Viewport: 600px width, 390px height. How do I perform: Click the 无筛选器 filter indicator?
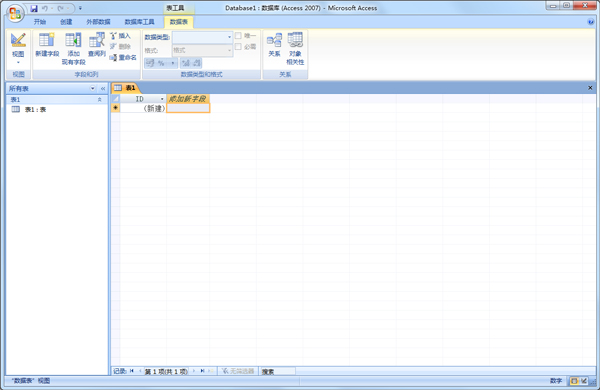pyautogui.click(x=238, y=371)
